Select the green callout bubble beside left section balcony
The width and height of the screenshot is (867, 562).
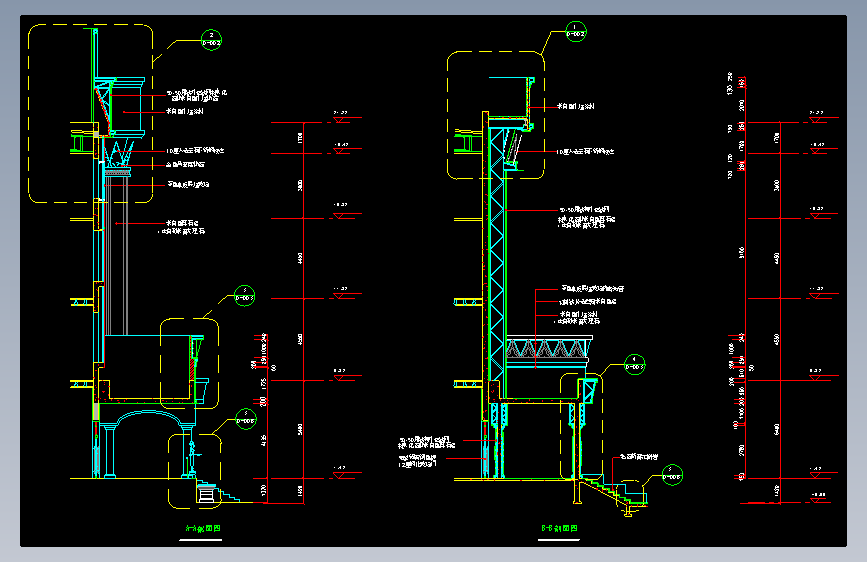(244, 296)
